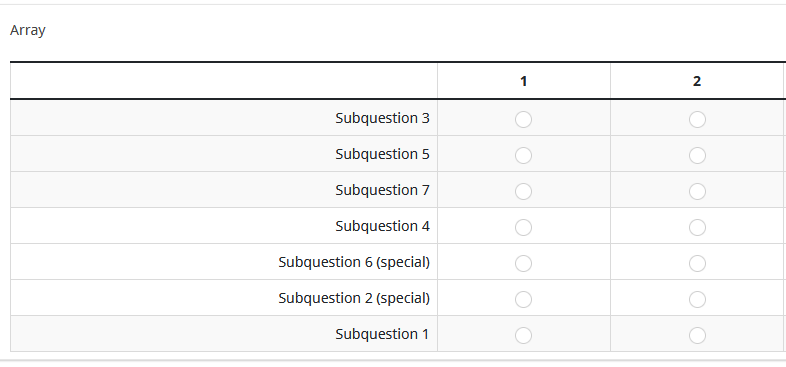Viewport: 786px width, 367px height.
Task: Choose option 1 for Subquestion 2 (special)
Action: [523, 299]
